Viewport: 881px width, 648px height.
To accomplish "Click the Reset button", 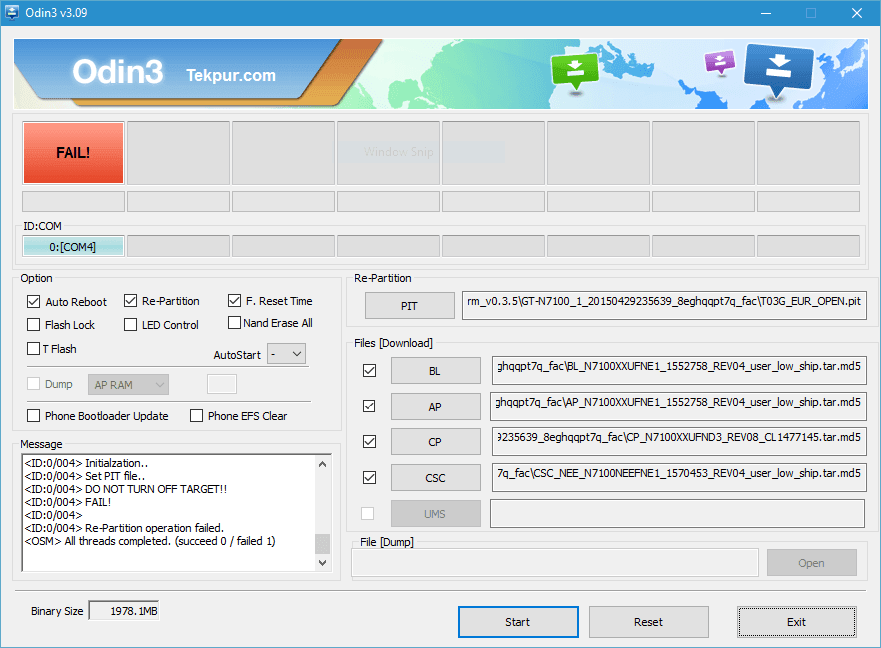I will [x=648, y=622].
